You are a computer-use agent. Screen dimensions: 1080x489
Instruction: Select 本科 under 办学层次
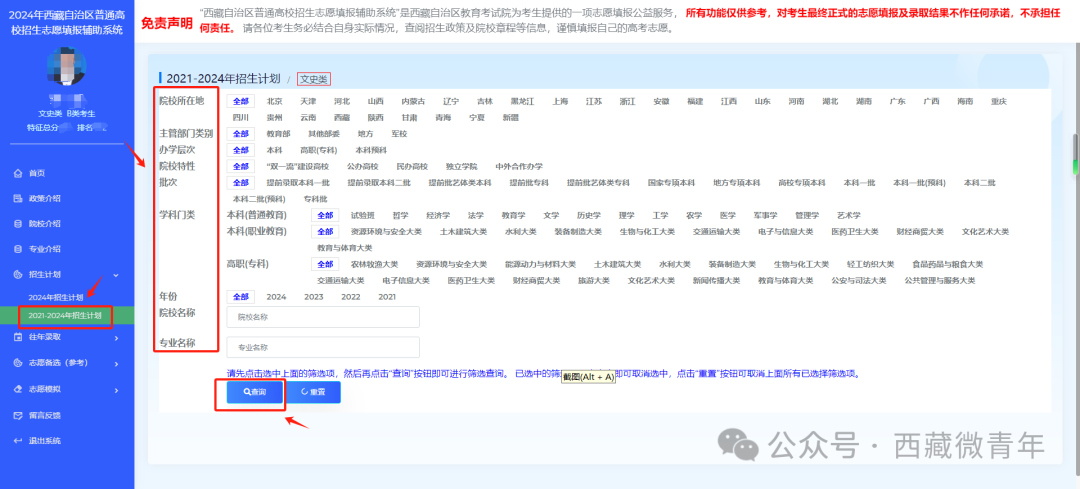pyautogui.click(x=275, y=150)
